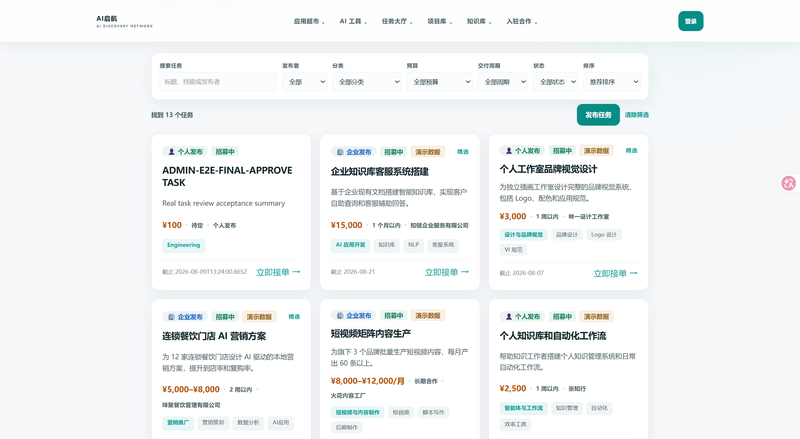Expand the 应用超市 nav menu
The image size is (800, 439).
point(309,21)
